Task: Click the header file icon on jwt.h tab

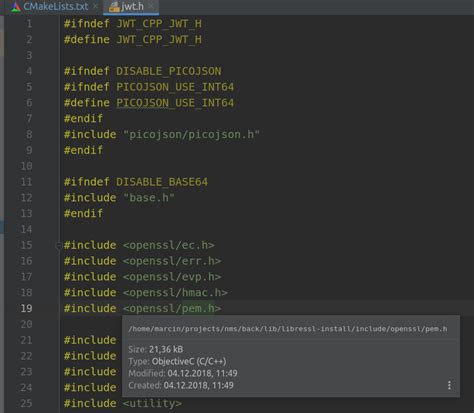Action: tap(114, 7)
